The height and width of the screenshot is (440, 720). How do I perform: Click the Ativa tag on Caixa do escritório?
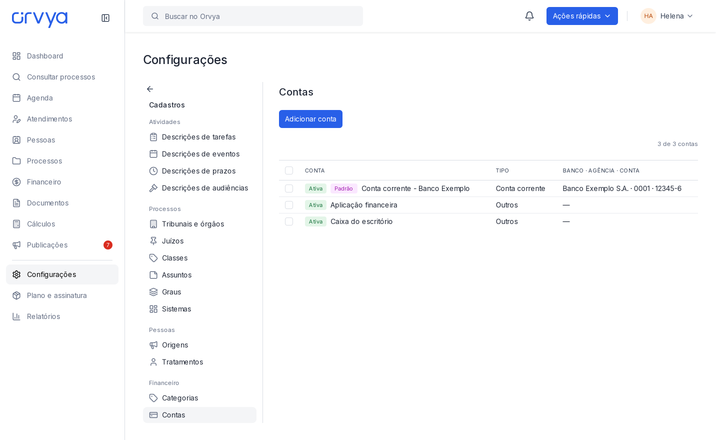[x=315, y=221]
